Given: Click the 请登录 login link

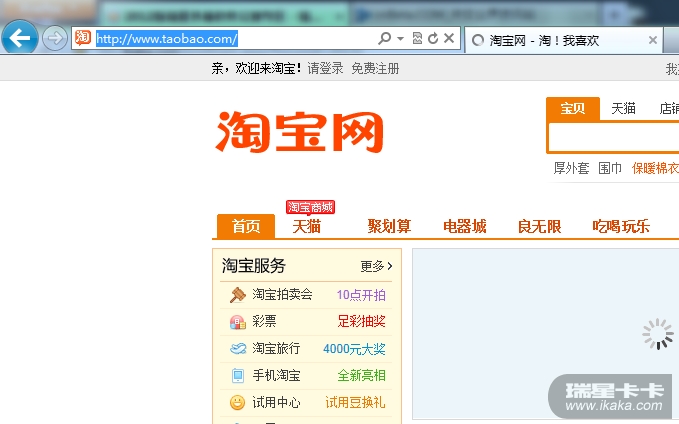Looking at the screenshot, I should pos(325,68).
